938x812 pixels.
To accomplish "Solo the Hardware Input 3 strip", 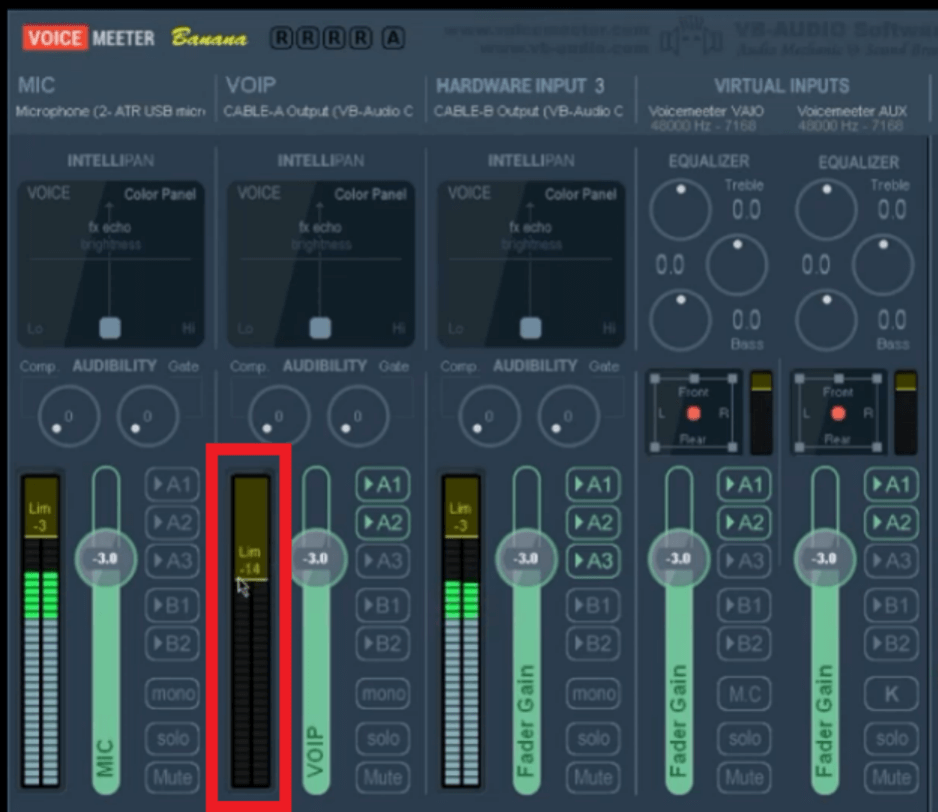I will click(x=593, y=738).
